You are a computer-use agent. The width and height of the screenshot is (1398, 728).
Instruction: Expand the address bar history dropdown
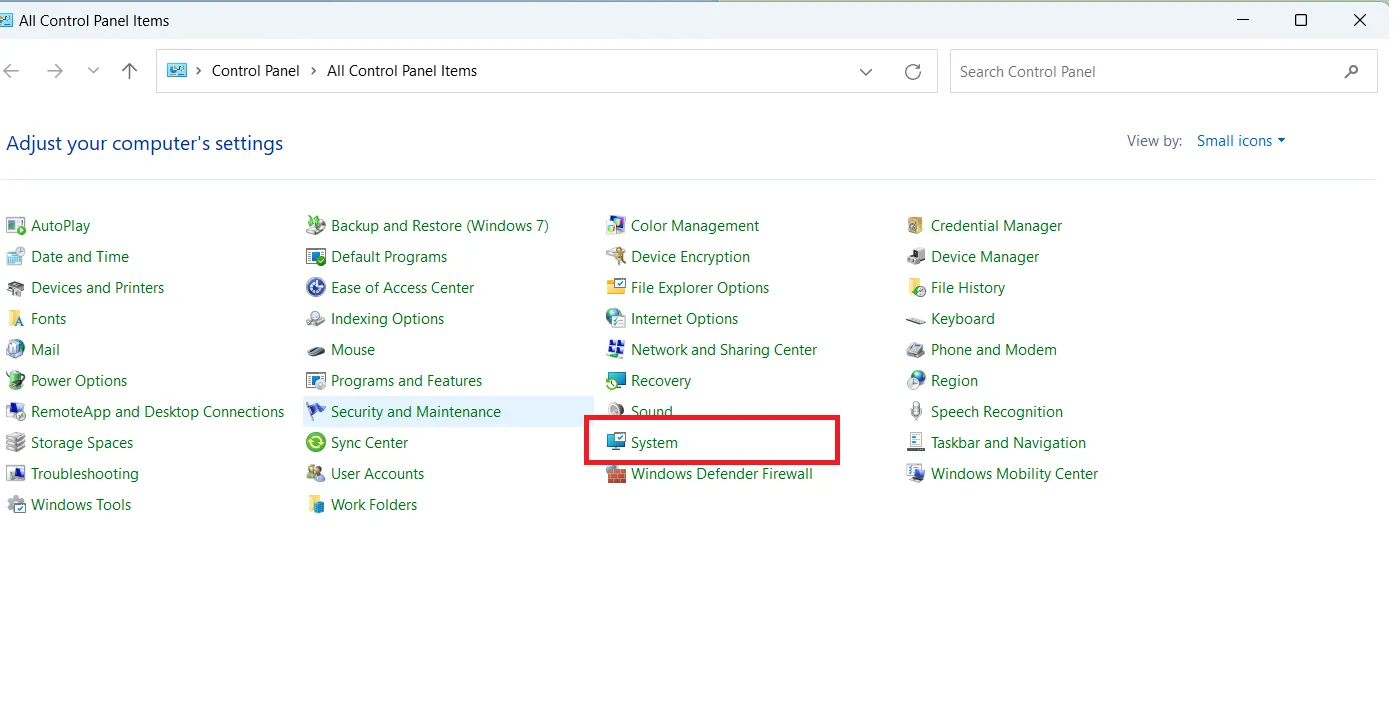click(x=866, y=71)
